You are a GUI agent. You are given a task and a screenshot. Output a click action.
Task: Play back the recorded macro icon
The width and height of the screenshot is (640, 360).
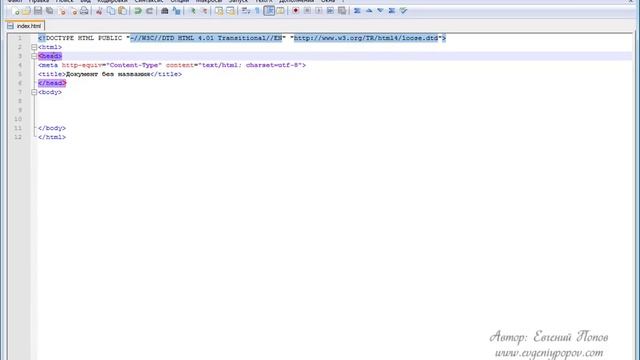click(x=318, y=11)
